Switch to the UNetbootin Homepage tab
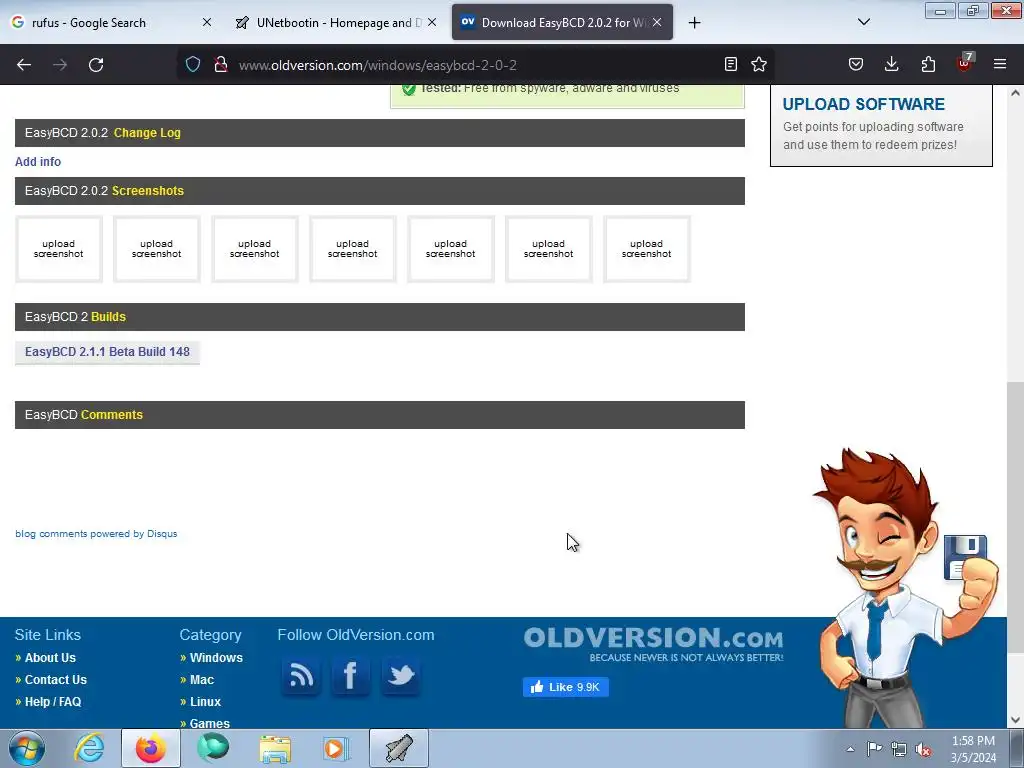The image size is (1024, 768). [x=336, y=22]
